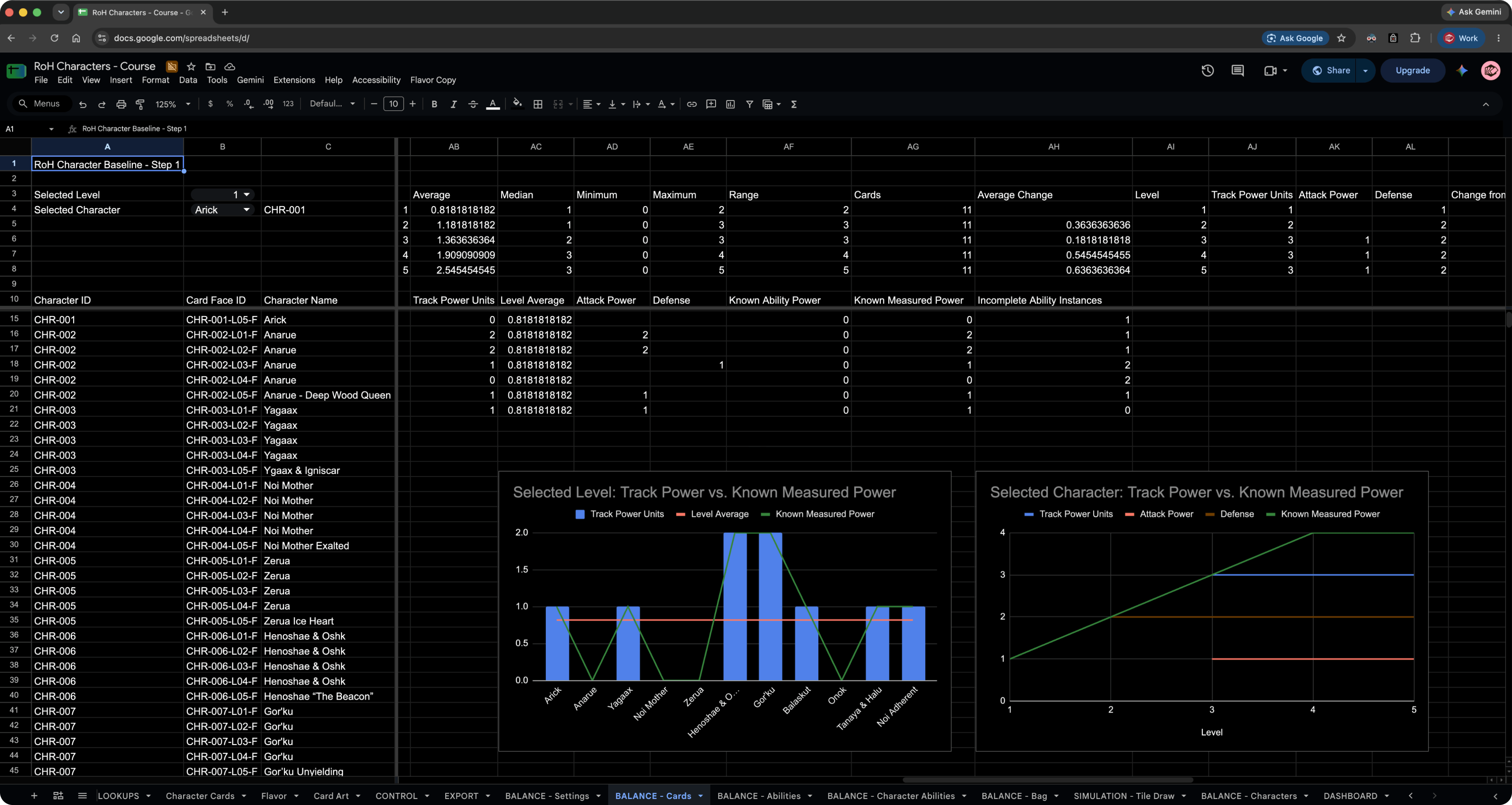
Task: Toggle italic formatting
Action: tap(454, 104)
